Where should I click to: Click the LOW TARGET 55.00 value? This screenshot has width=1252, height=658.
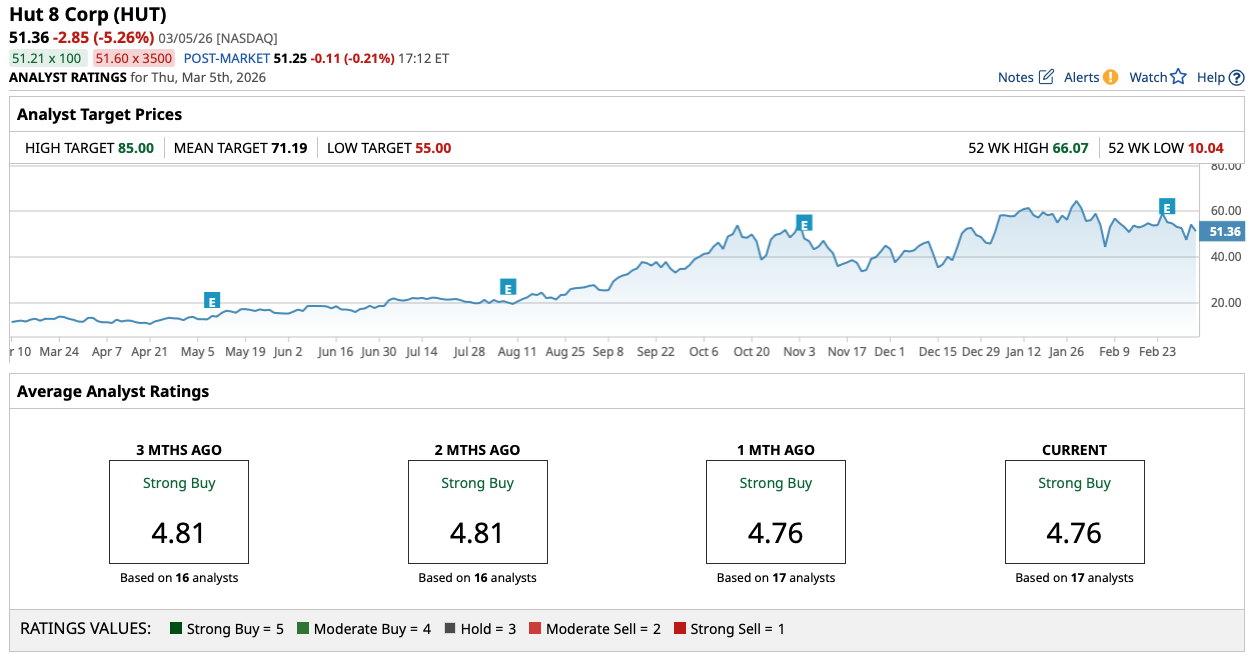click(433, 148)
